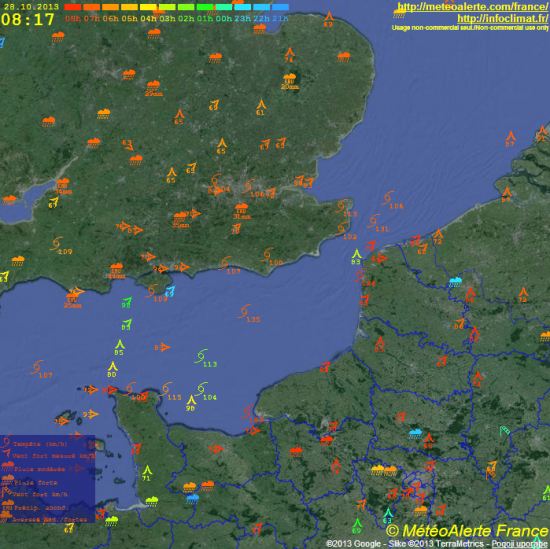Click the 08:17 time display
550x549 pixels.
[28, 20]
